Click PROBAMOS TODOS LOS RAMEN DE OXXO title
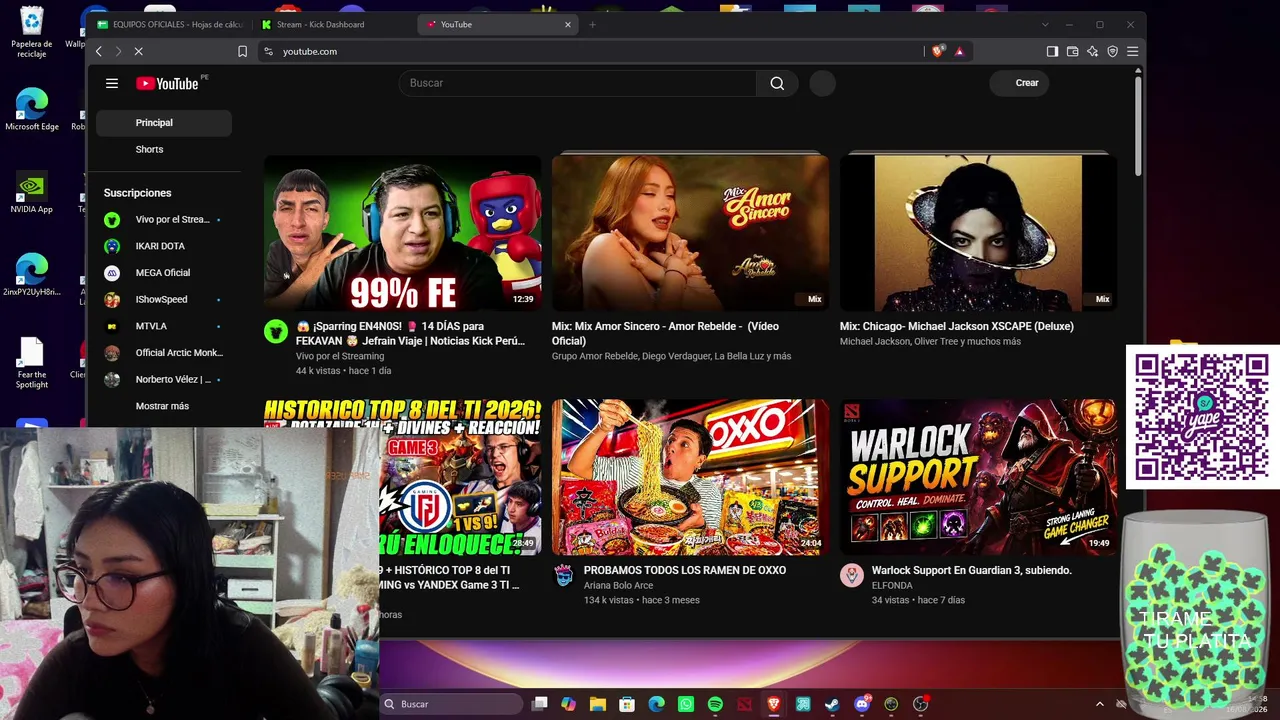This screenshot has height=720, width=1280. pyautogui.click(x=685, y=570)
